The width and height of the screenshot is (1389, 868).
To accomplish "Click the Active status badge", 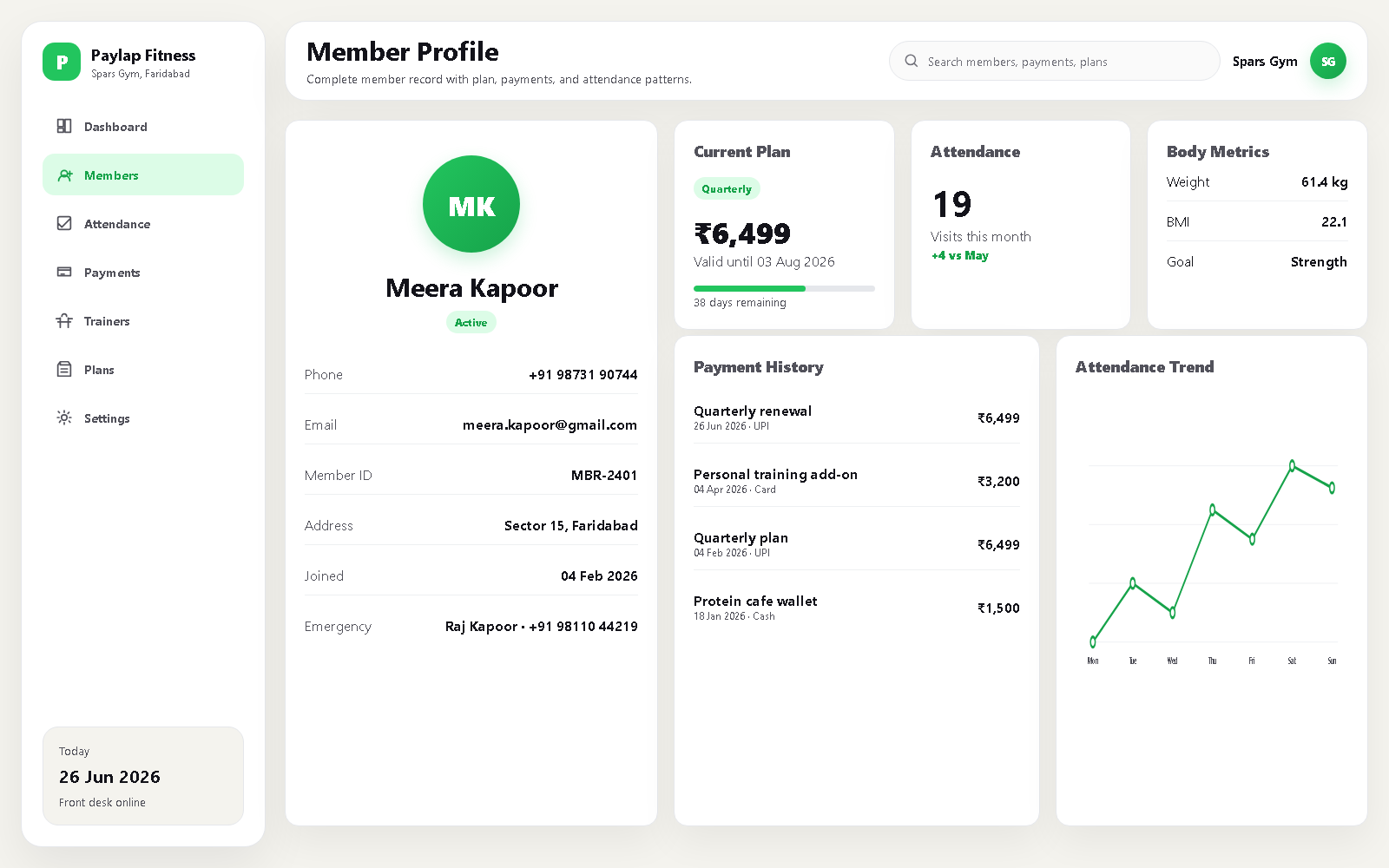I will tap(471, 322).
